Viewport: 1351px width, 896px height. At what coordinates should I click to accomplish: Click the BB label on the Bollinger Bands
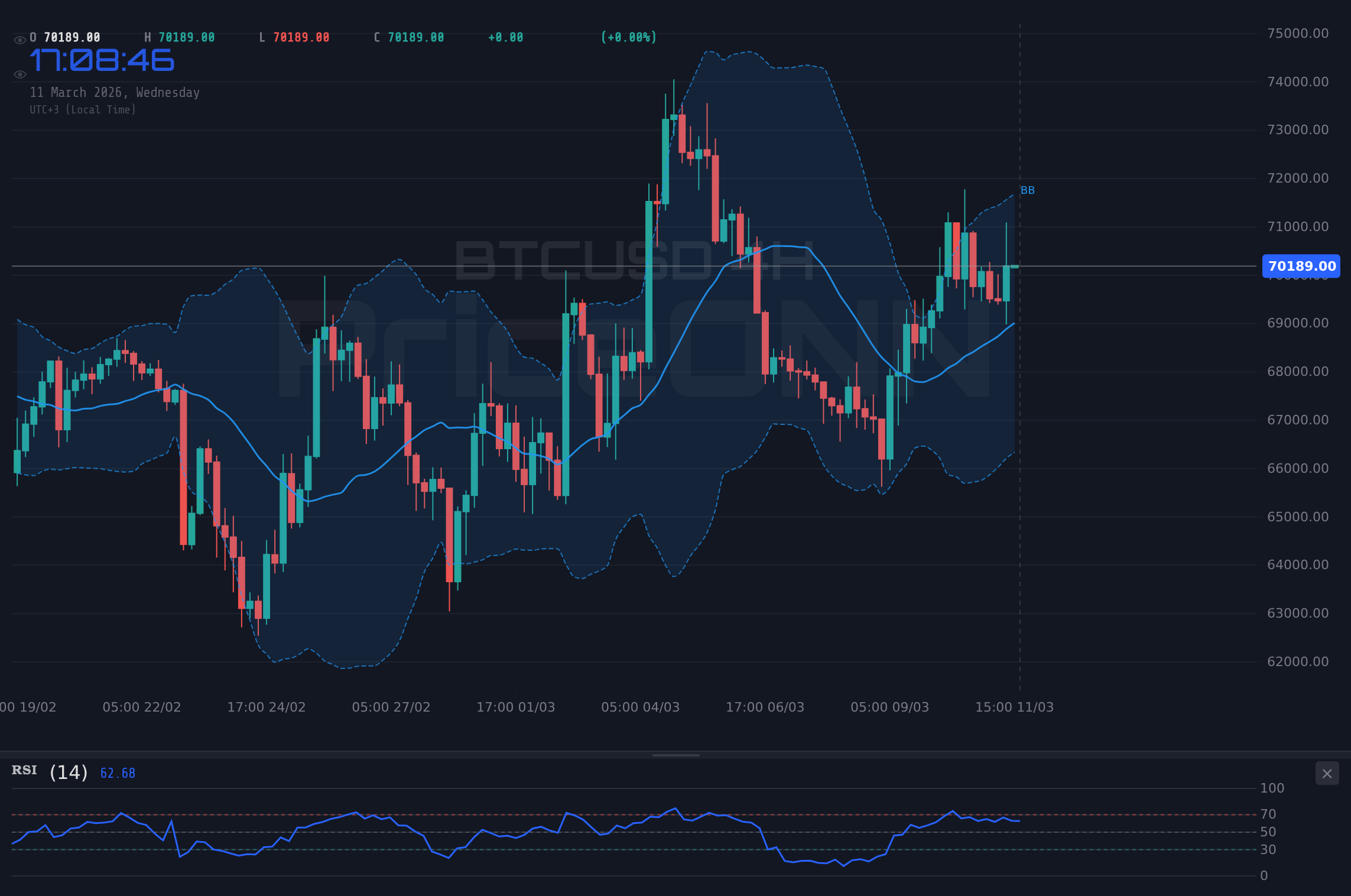pos(1027,190)
